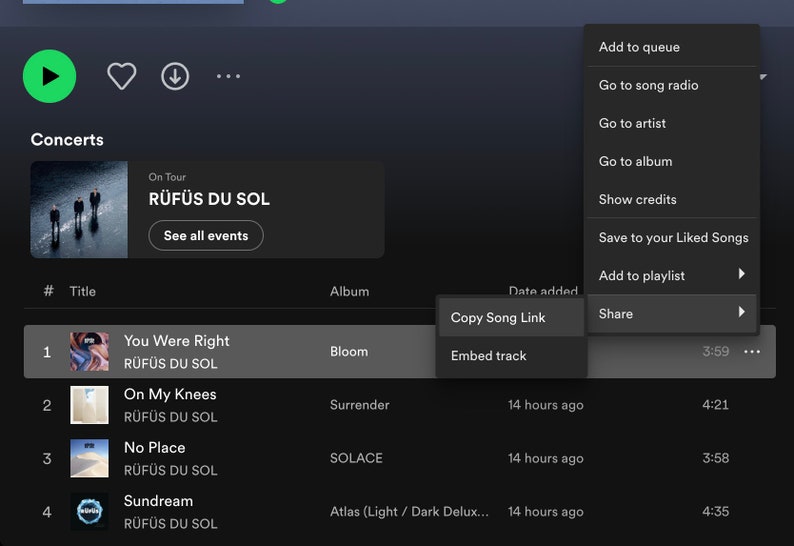Open the SOLACE album link

point(356,458)
